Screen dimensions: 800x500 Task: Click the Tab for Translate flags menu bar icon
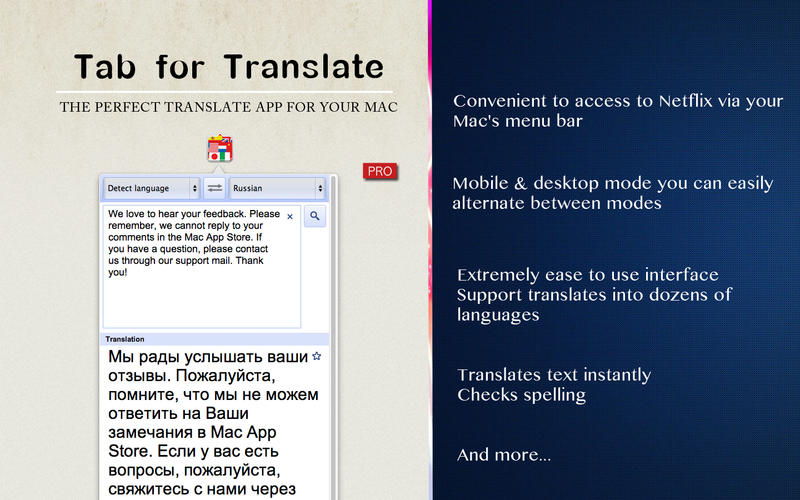220,149
